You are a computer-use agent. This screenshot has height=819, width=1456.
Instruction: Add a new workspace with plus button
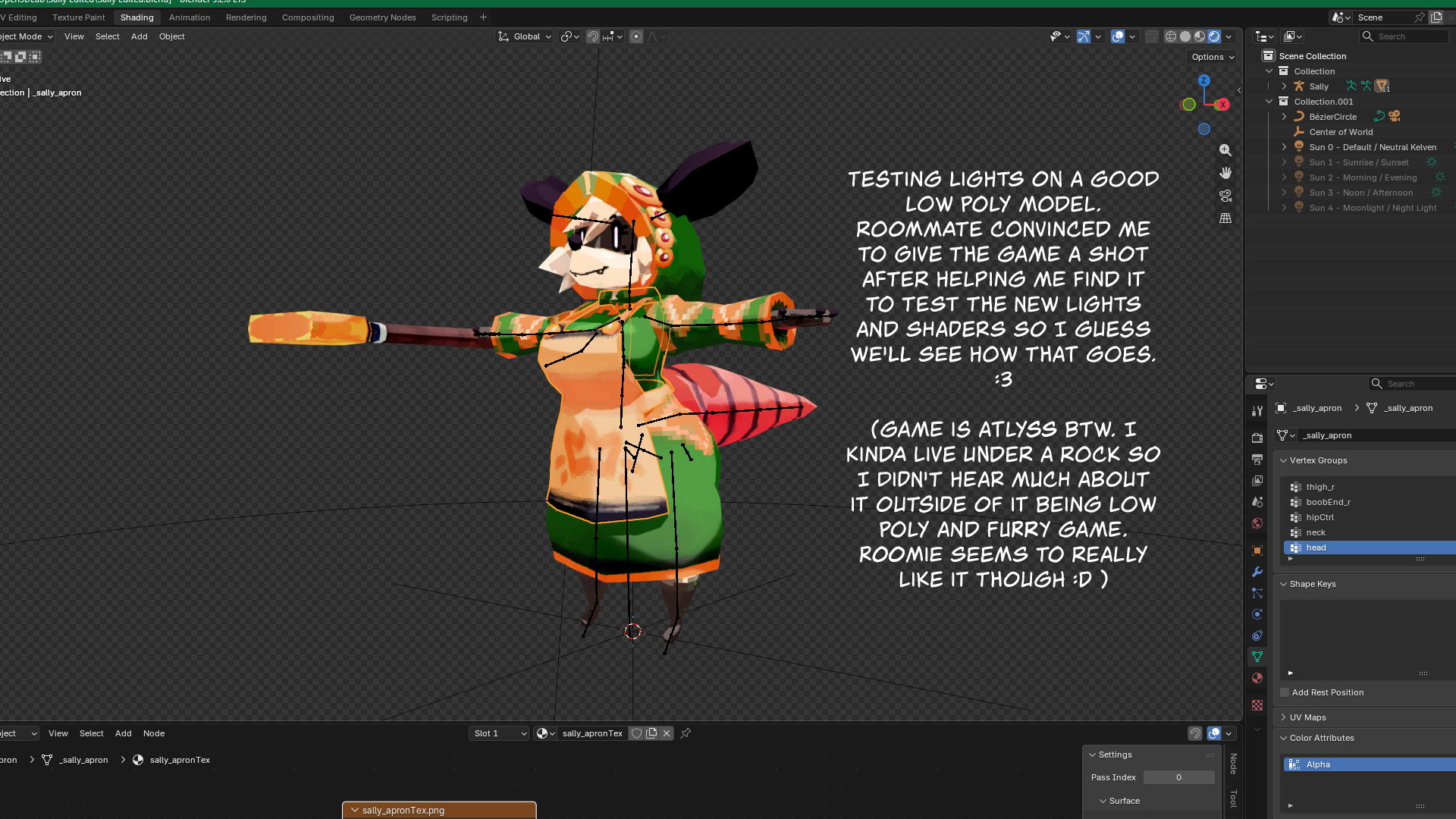coord(483,17)
